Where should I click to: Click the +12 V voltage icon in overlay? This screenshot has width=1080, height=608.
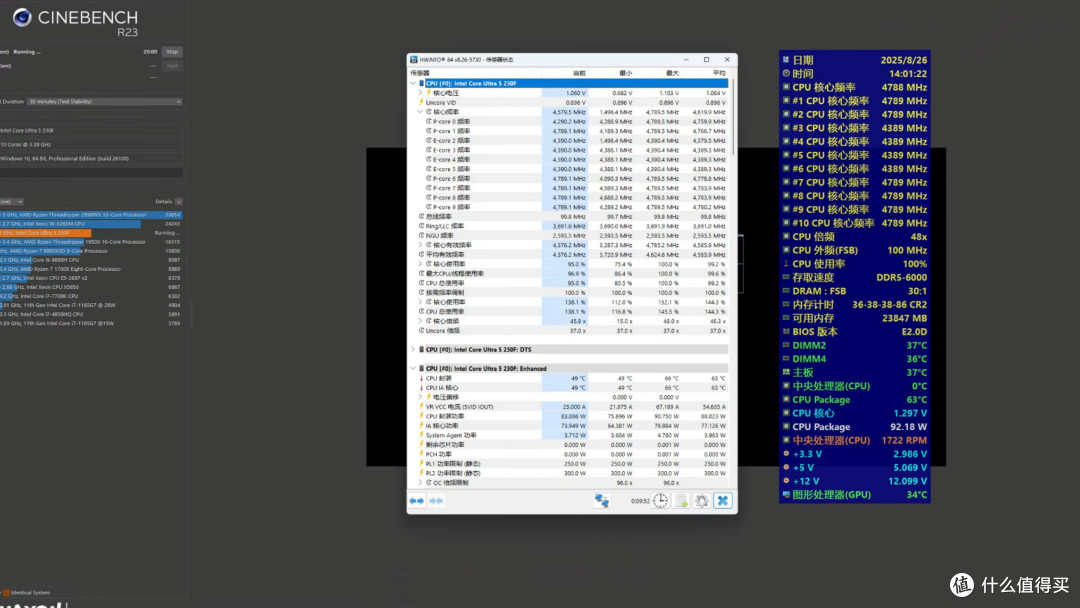[786, 481]
